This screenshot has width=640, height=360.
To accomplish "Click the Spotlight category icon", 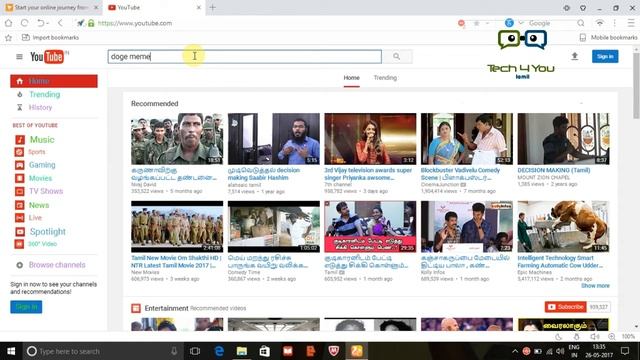I will 20,231.
